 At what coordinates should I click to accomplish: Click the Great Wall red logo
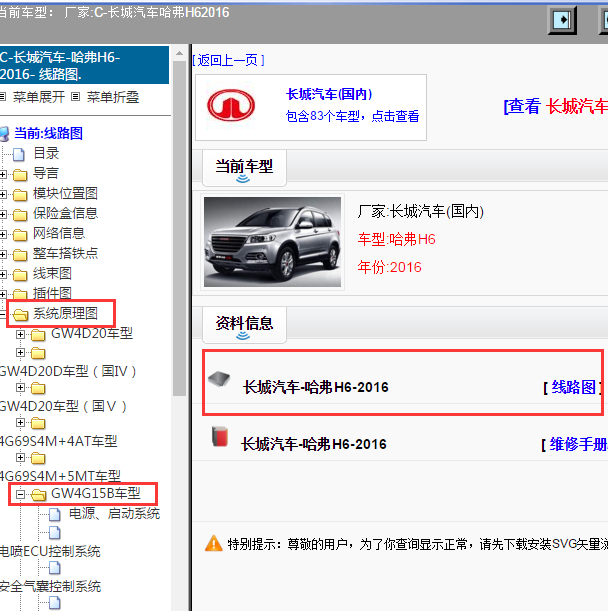click(231, 105)
